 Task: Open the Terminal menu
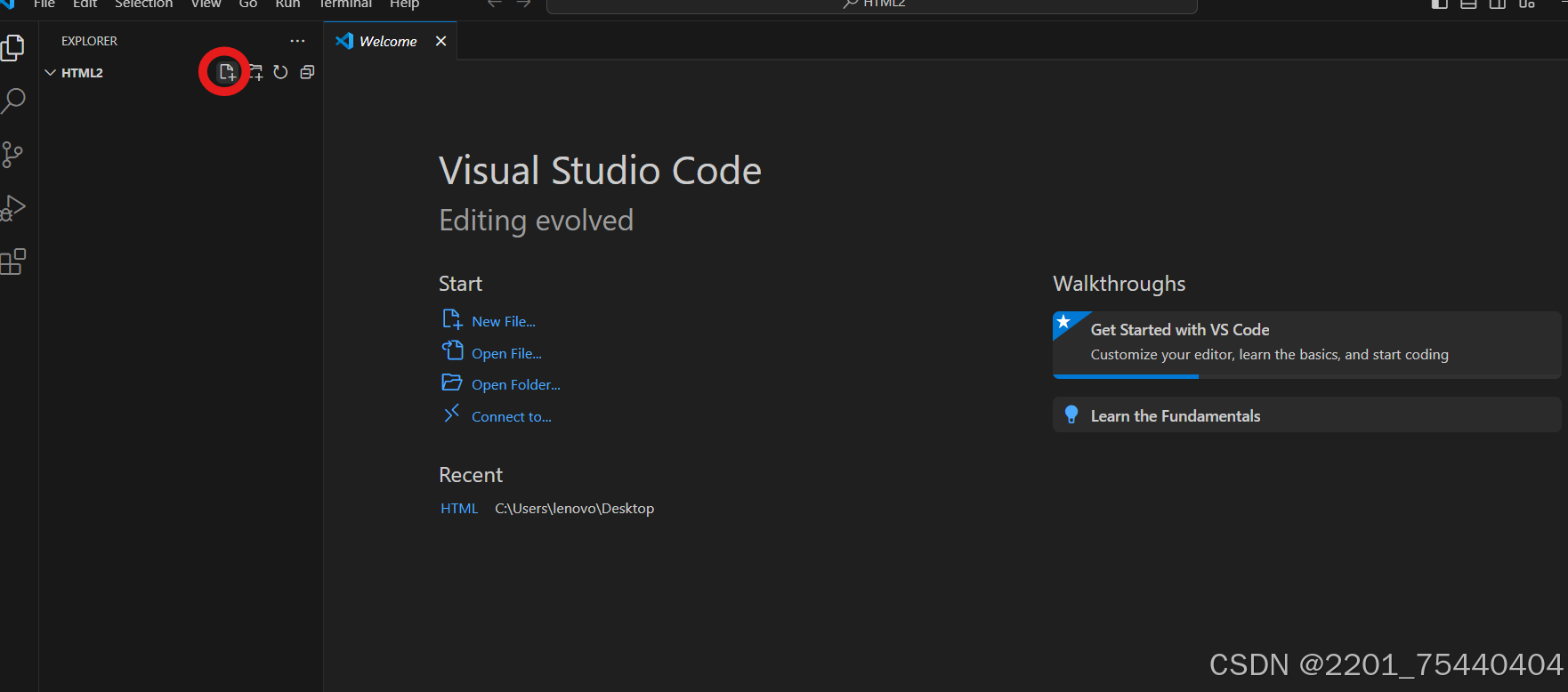346,4
